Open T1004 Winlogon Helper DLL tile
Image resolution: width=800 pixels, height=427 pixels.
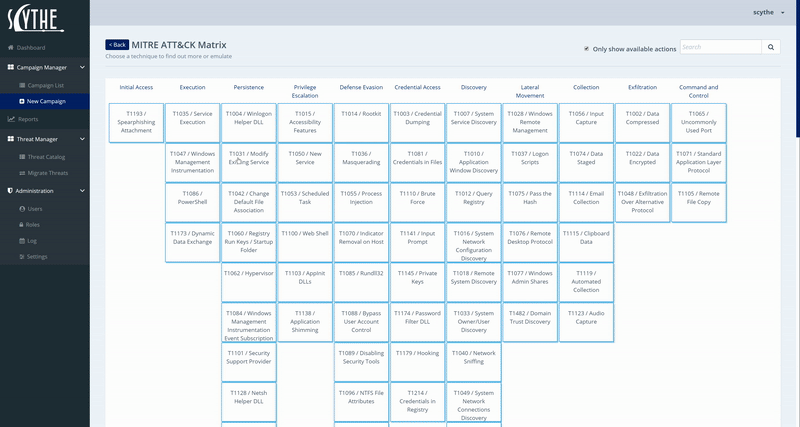pos(249,123)
